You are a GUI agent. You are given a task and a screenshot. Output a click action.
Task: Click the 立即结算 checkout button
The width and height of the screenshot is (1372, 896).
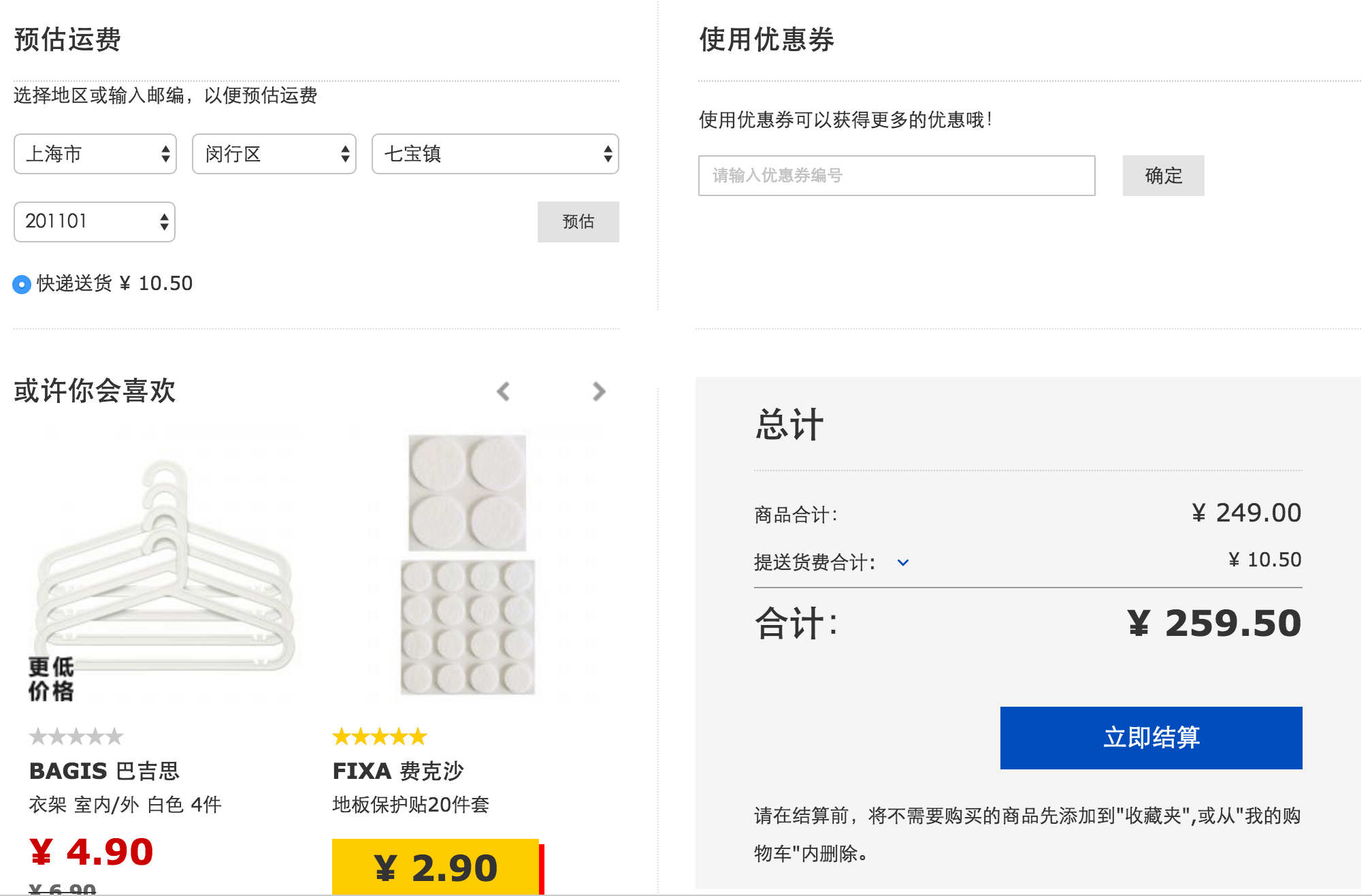(1151, 737)
